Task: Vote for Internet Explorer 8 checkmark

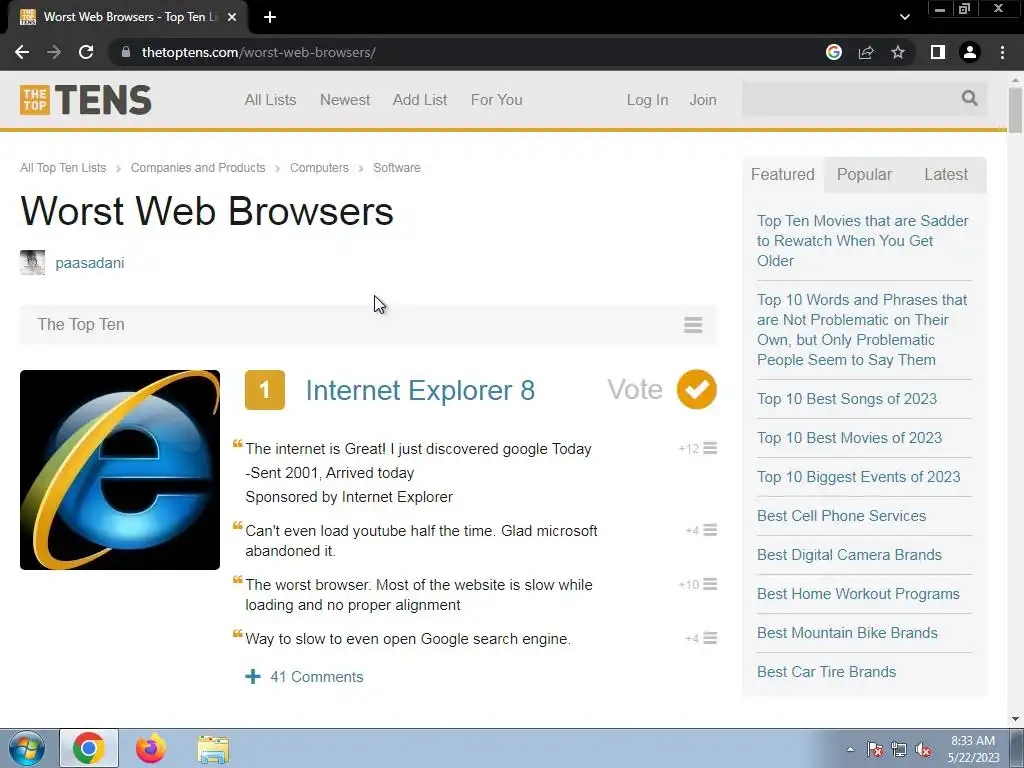Action: 696,389
